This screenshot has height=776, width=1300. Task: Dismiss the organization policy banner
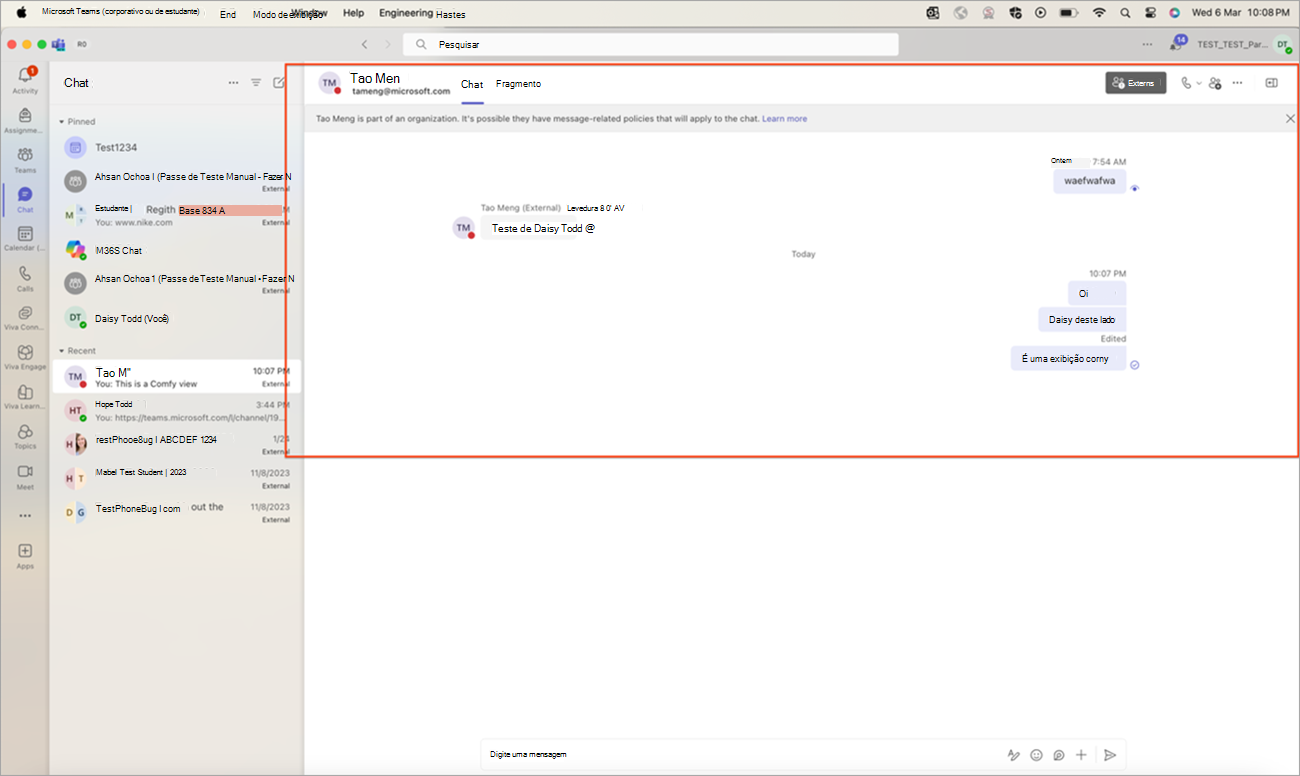point(1290,118)
